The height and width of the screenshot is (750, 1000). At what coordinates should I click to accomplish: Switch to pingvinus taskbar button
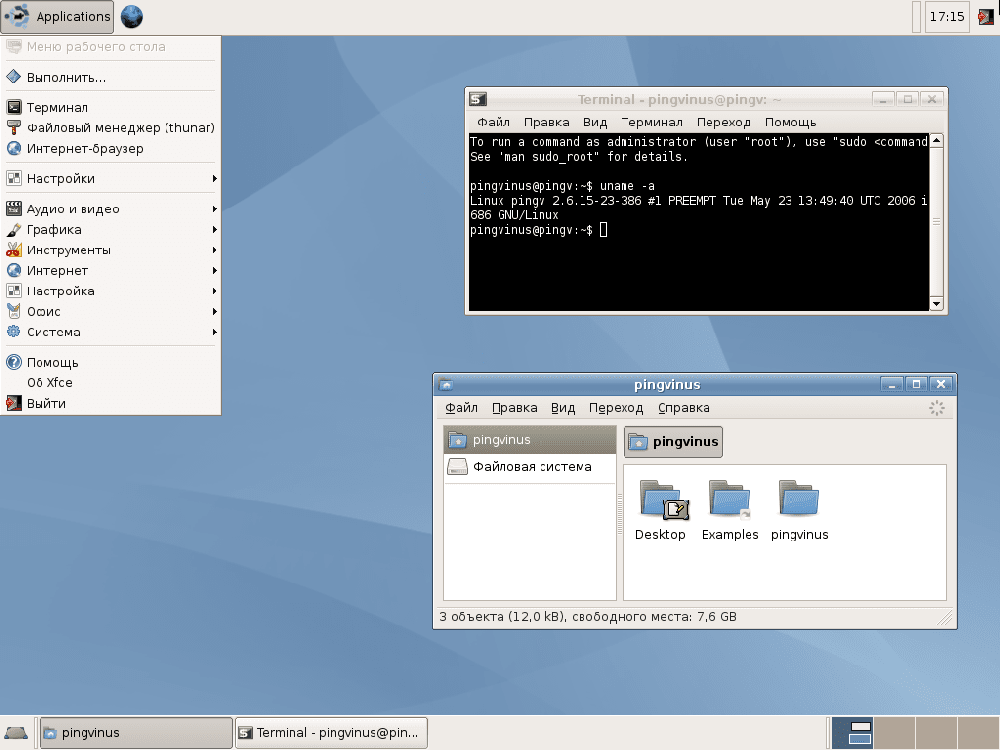(x=136, y=733)
